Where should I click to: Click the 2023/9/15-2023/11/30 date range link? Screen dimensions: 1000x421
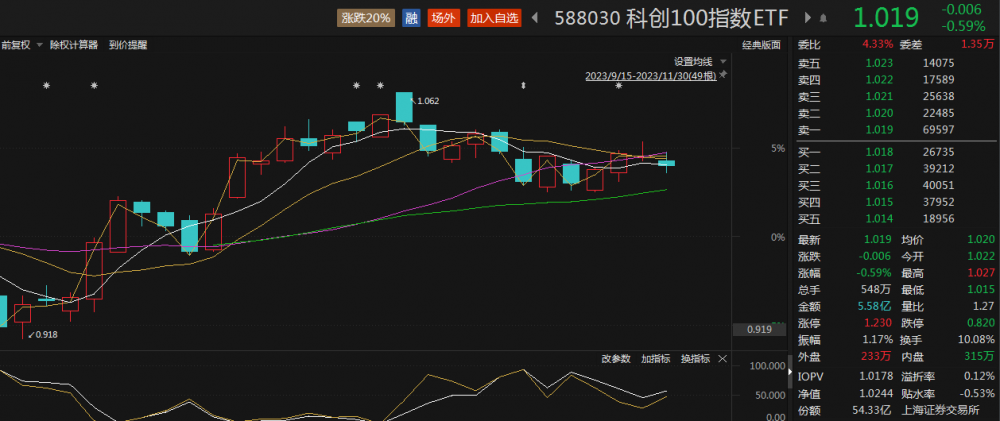click(x=650, y=75)
